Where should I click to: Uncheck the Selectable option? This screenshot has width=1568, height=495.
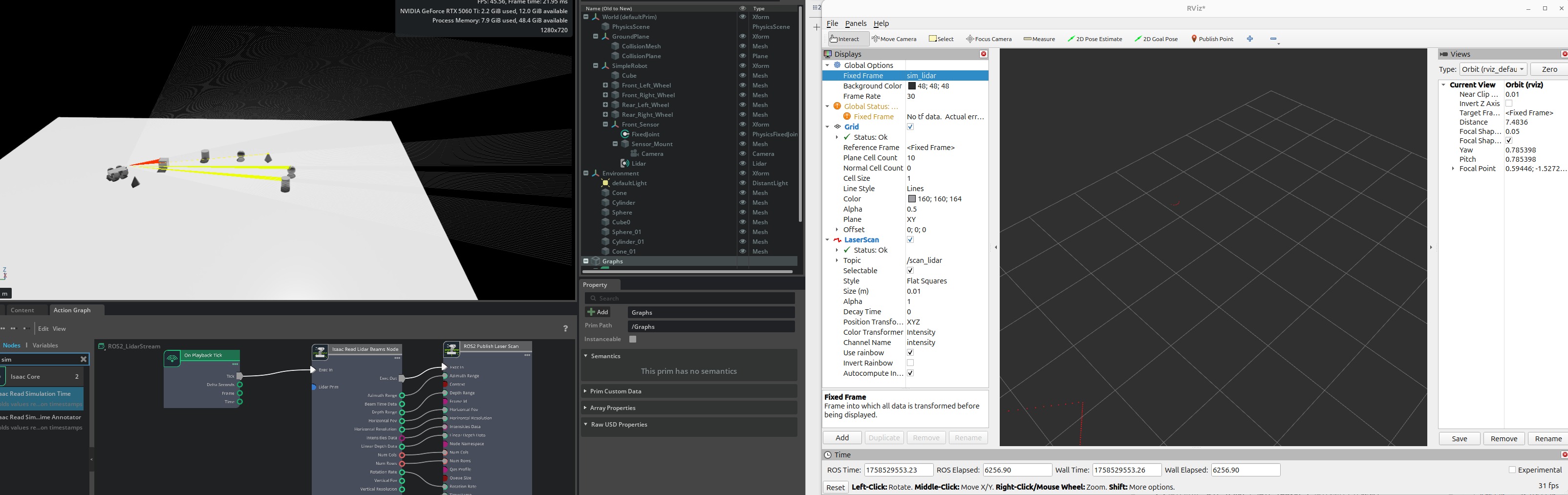tap(911, 270)
